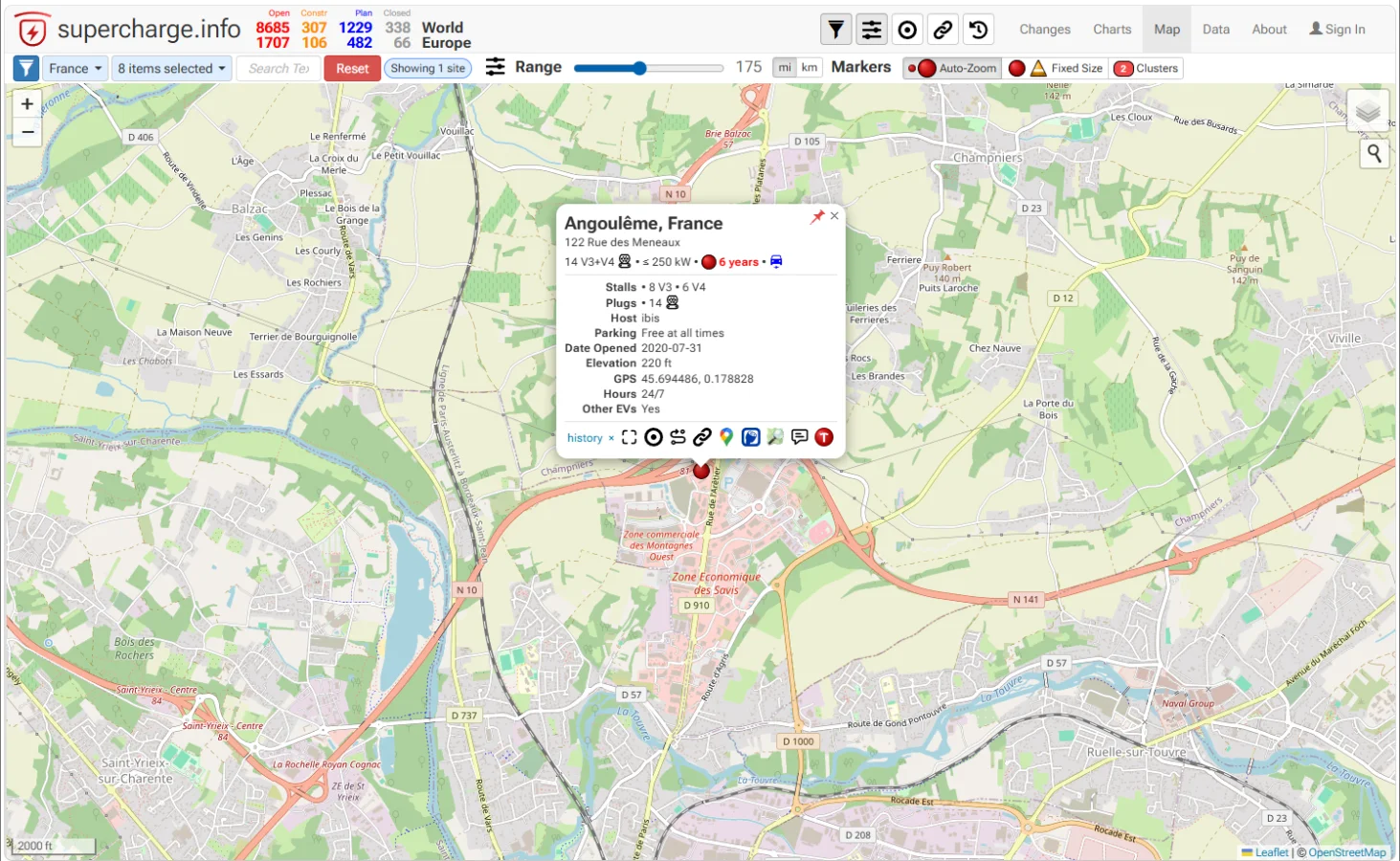Viewport: 1400px width, 861px height.
Task: Click the Constr count 307
Action: [x=314, y=28]
